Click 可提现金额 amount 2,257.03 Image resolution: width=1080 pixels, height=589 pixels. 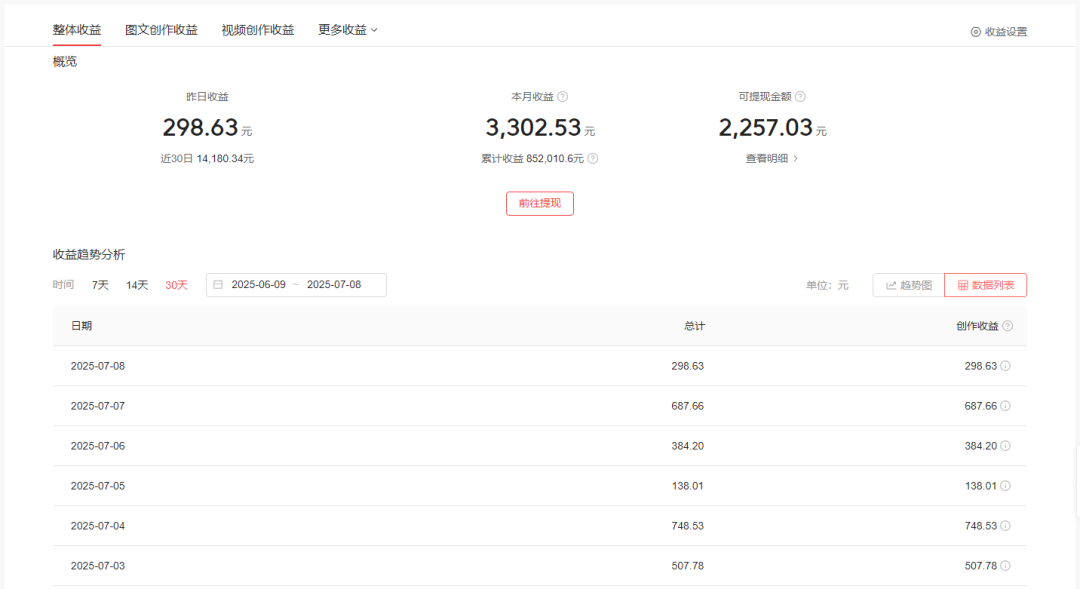(766, 127)
